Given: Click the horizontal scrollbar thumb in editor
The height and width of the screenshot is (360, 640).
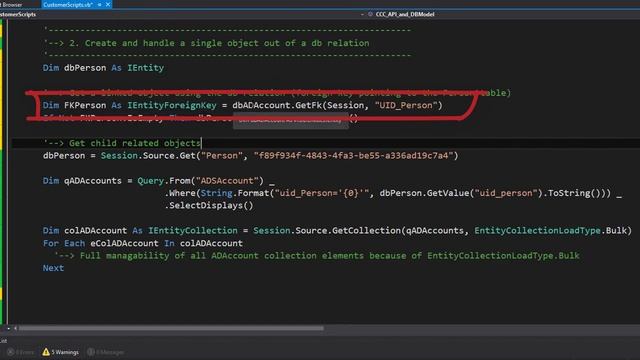Looking at the screenshot, I should (171, 328).
